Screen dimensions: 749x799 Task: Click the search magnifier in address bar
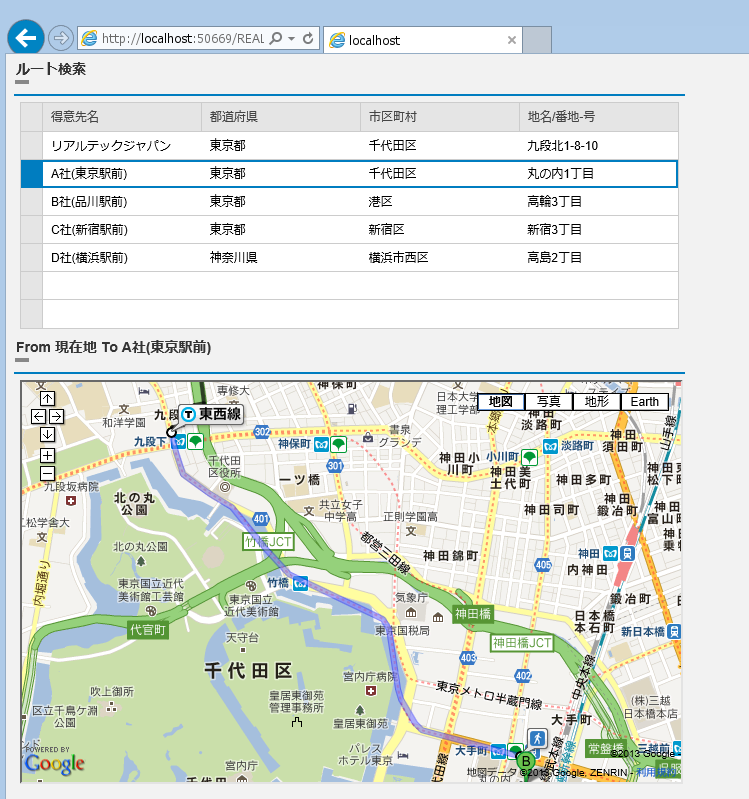[276, 38]
